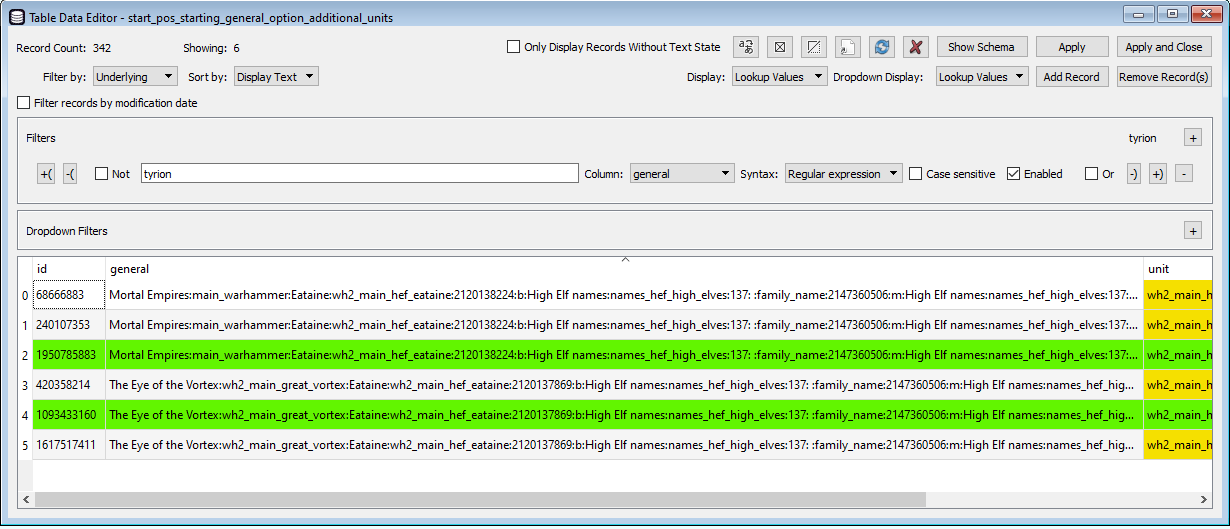The height and width of the screenshot is (529, 1230).
Task: Select id cell 420358214
Action: (x=69, y=384)
